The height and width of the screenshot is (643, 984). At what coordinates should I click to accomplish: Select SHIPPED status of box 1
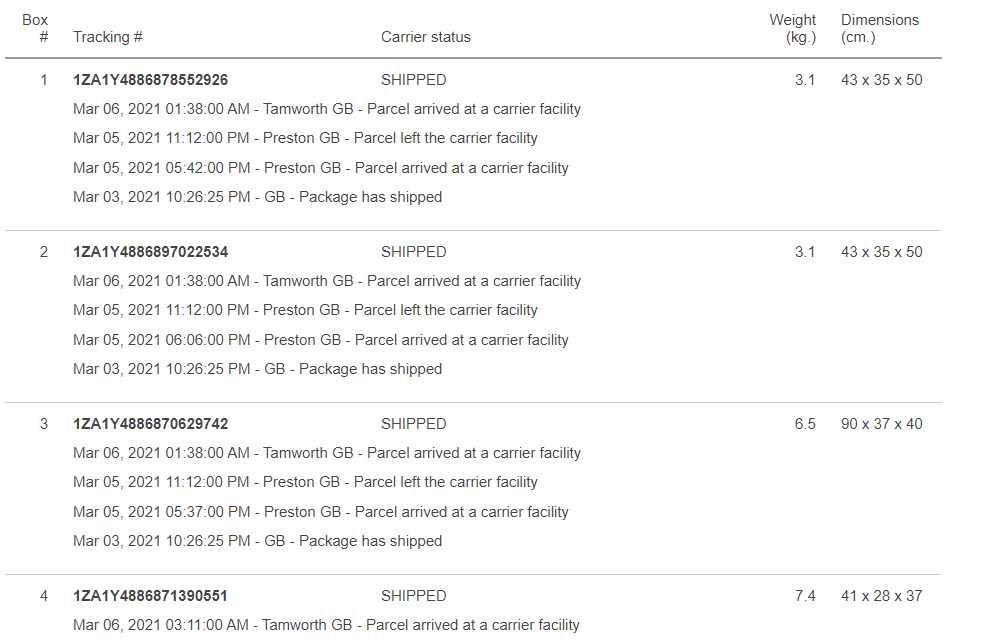tap(414, 80)
